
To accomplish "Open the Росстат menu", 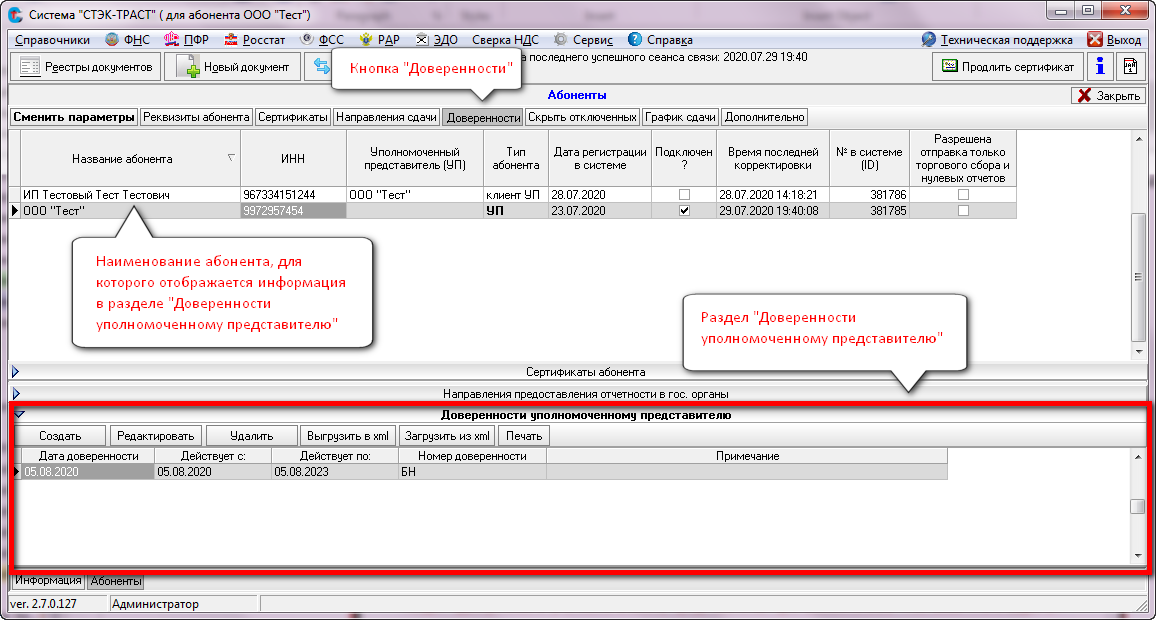I will coord(254,40).
